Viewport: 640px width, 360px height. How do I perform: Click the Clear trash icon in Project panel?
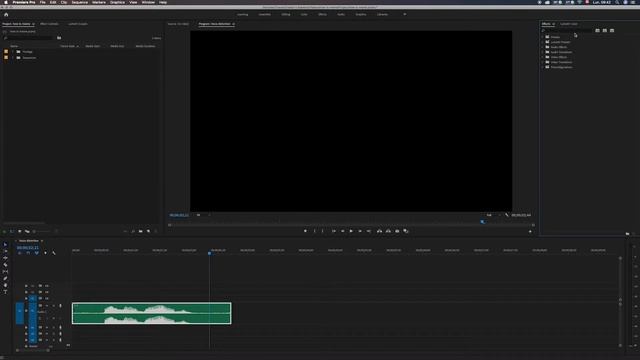pyautogui.click(x=156, y=231)
